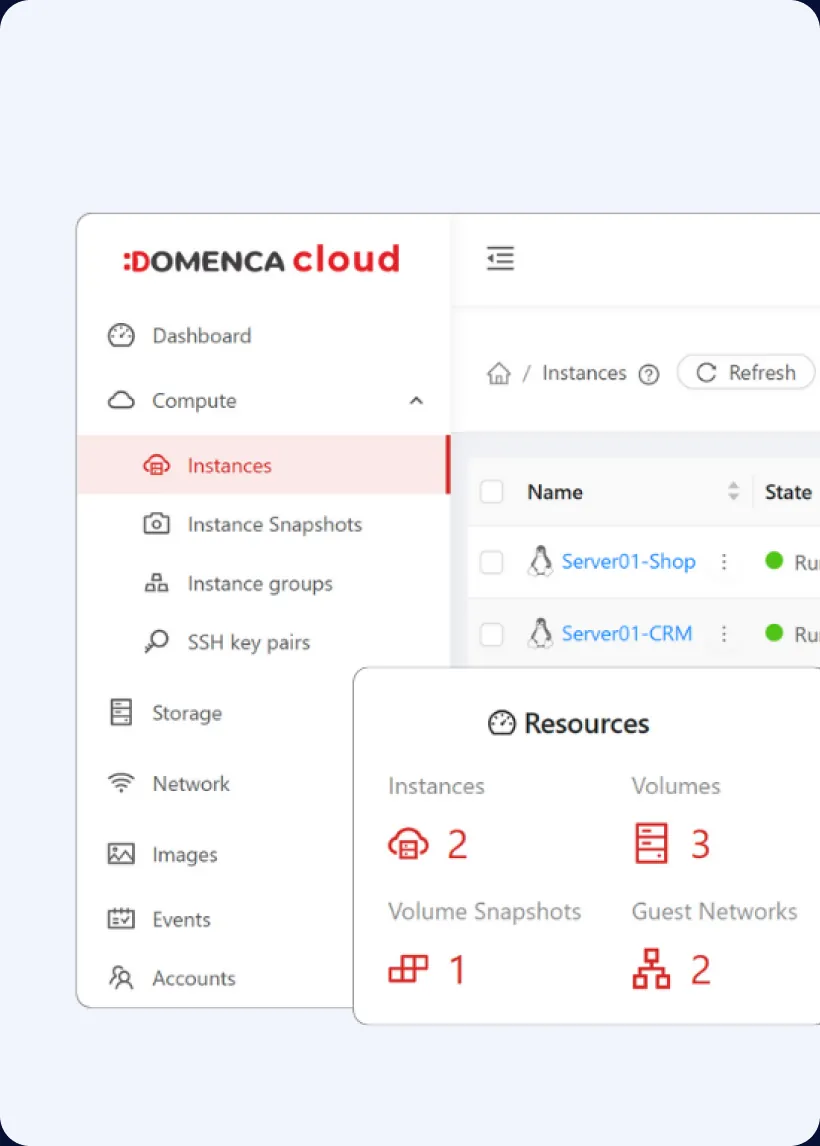Sort by Name using the sort arrows
The height and width of the screenshot is (1146, 820).
[733, 491]
